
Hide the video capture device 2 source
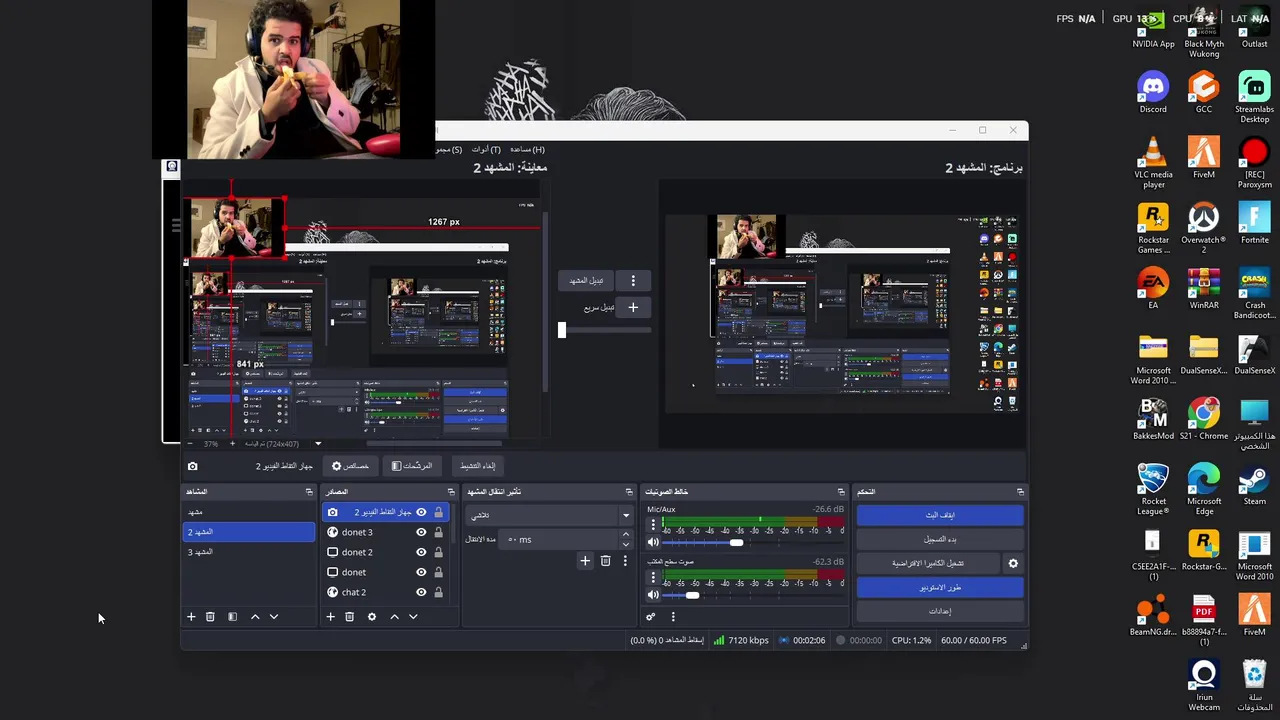pyautogui.click(x=421, y=512)
